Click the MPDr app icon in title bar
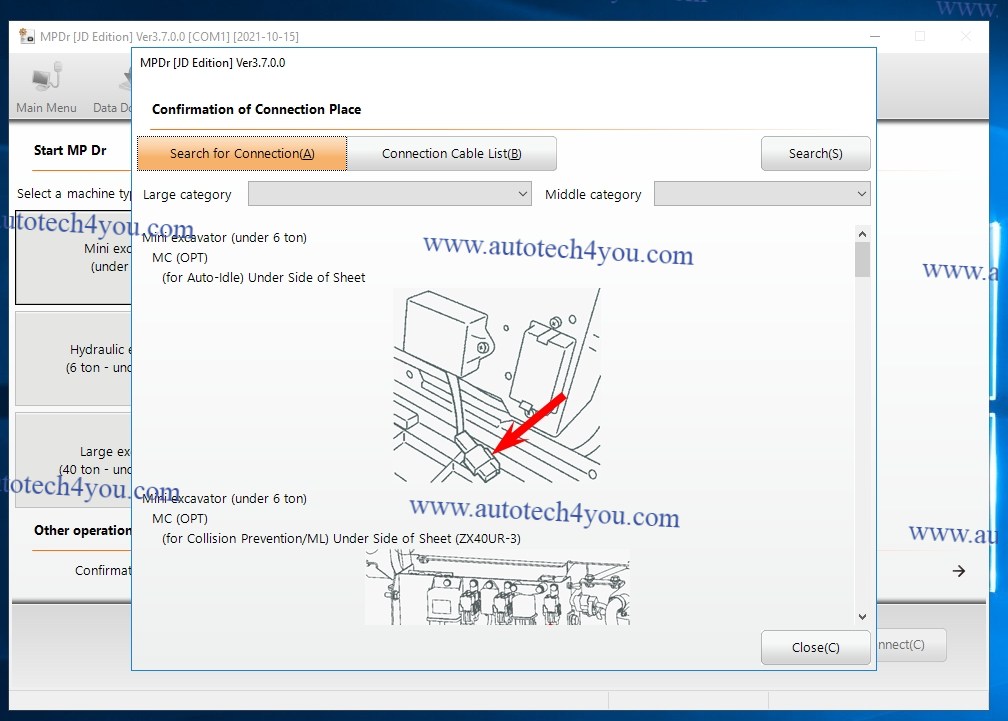Screen dimensions: 1008x721 point(27,37)
